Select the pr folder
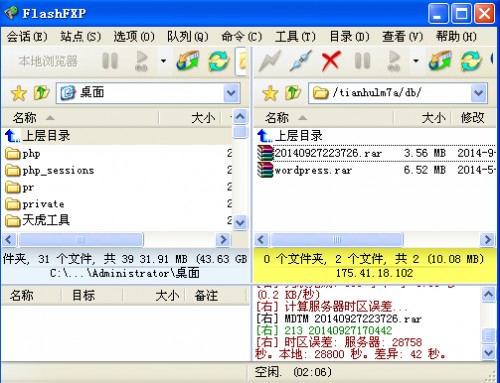The width and height of the screenshot is (500, 383). (117, 187)
